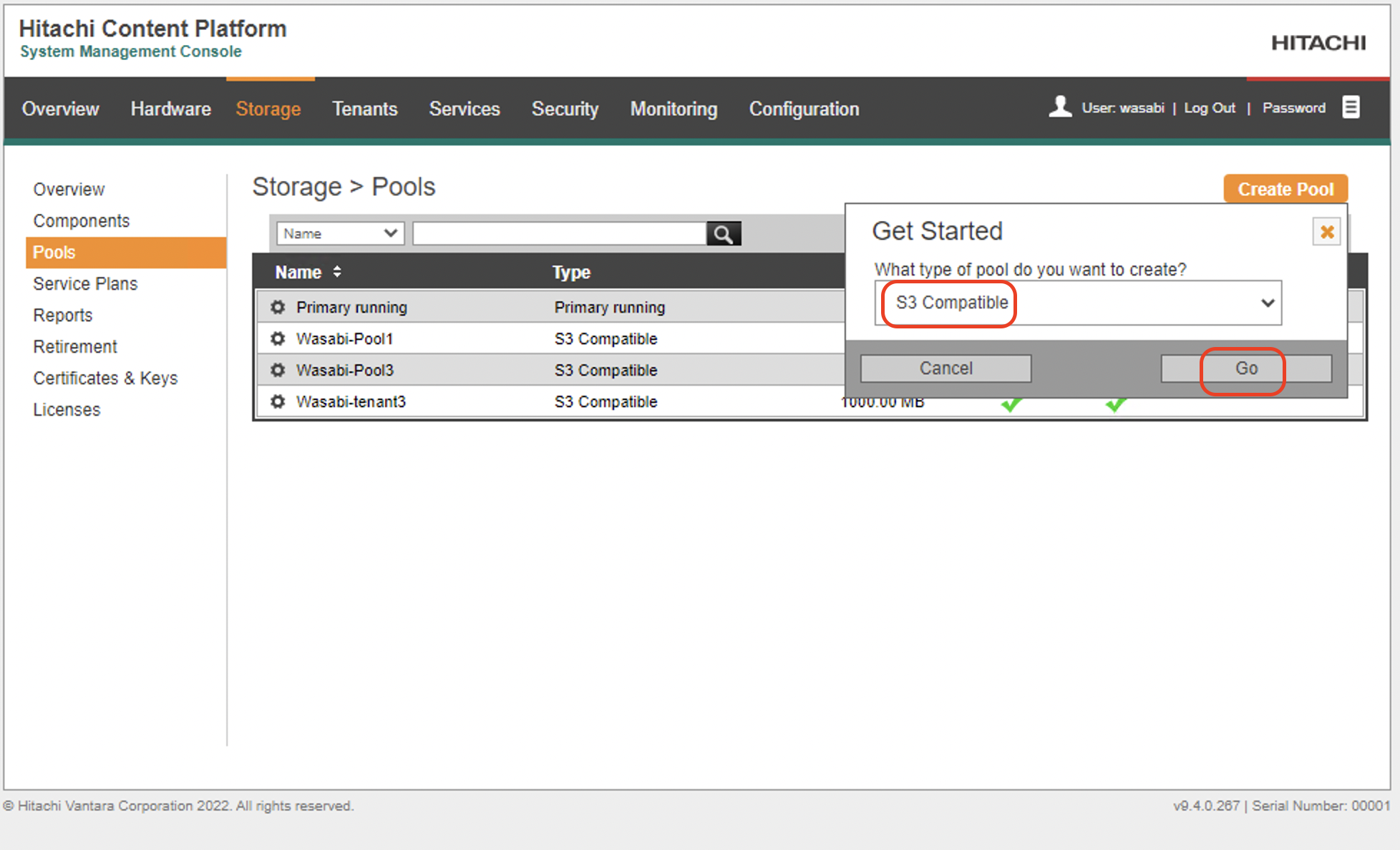Screen dimensions: 1400x850
Task: Select Overview in the storage sidebar
Action: point(69,190)
